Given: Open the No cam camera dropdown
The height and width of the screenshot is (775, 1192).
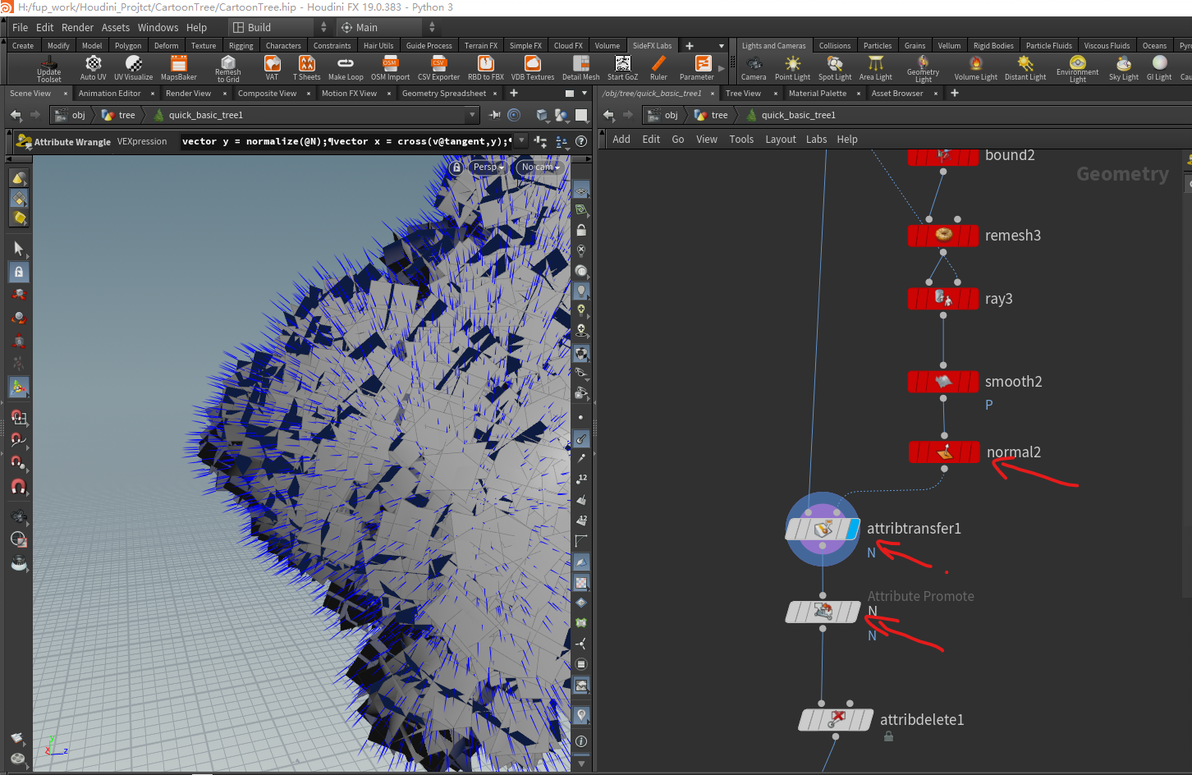Looking at the screenshot, I should [x=539, y=167].
